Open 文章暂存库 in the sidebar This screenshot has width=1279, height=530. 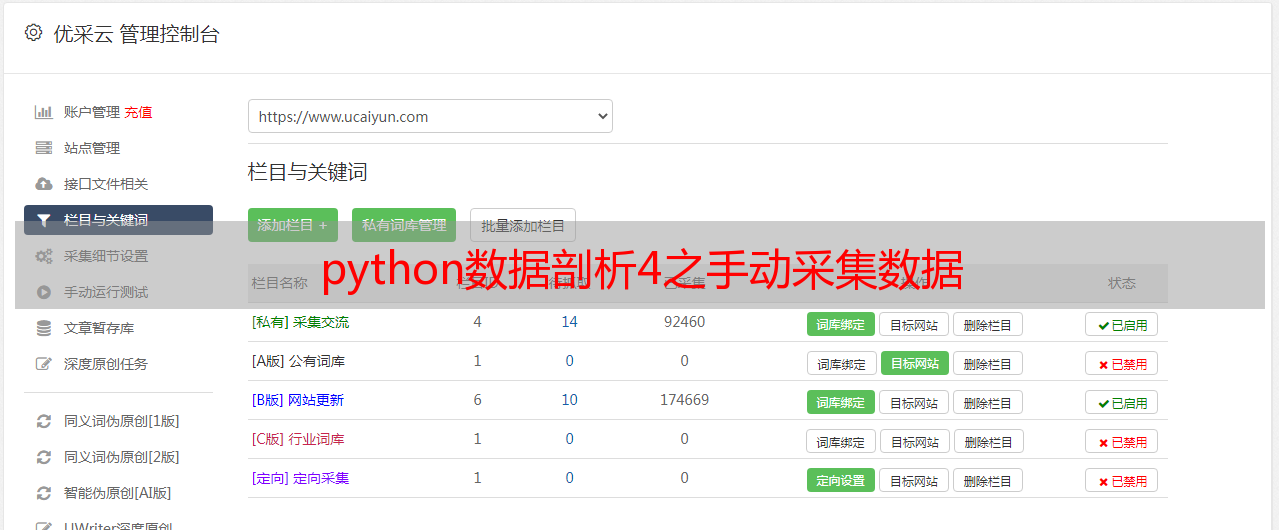tap(99, 328)
